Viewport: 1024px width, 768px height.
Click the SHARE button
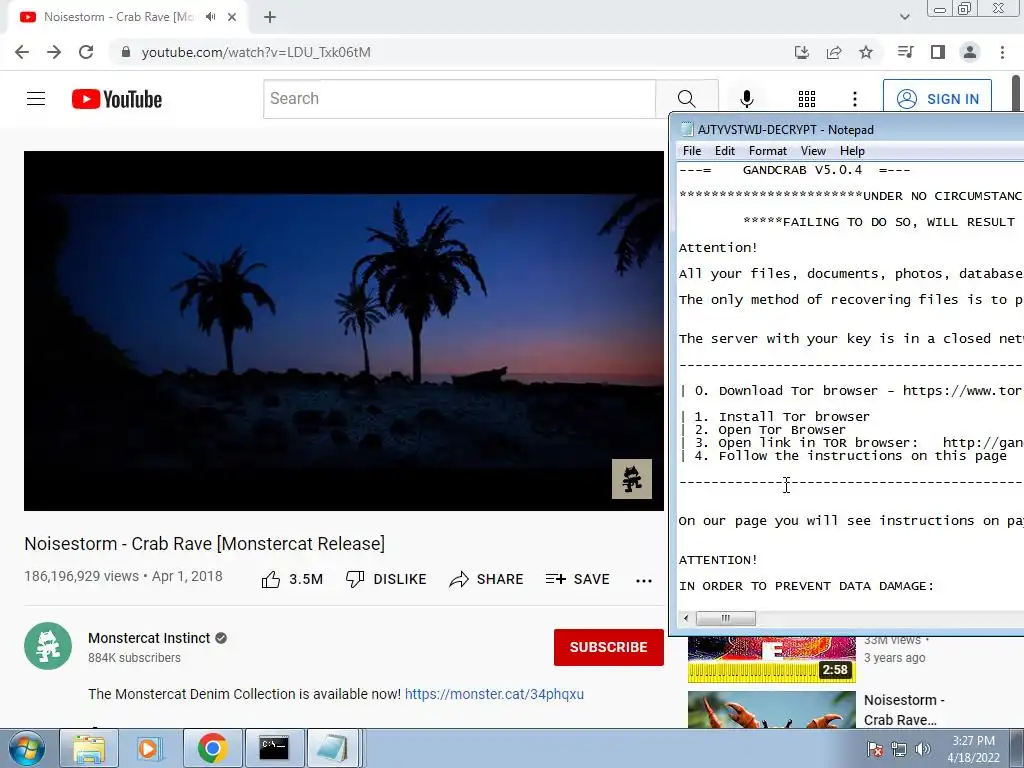487,579
